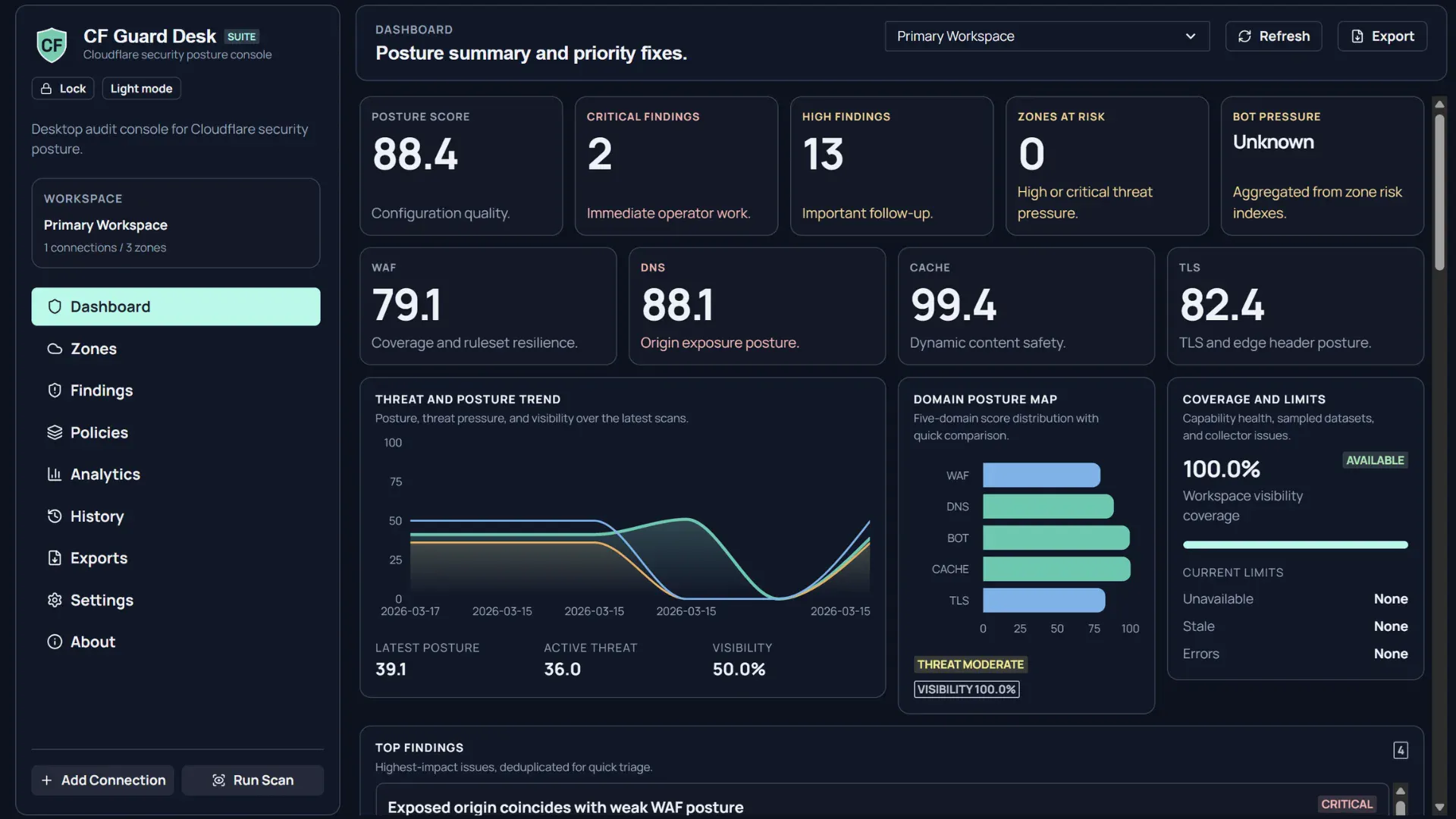The height and width of the screenshot is (819, 1456).
Task: Click the main dashboard vertical scrollbar thumb
Action: [x=1439, y=191]
